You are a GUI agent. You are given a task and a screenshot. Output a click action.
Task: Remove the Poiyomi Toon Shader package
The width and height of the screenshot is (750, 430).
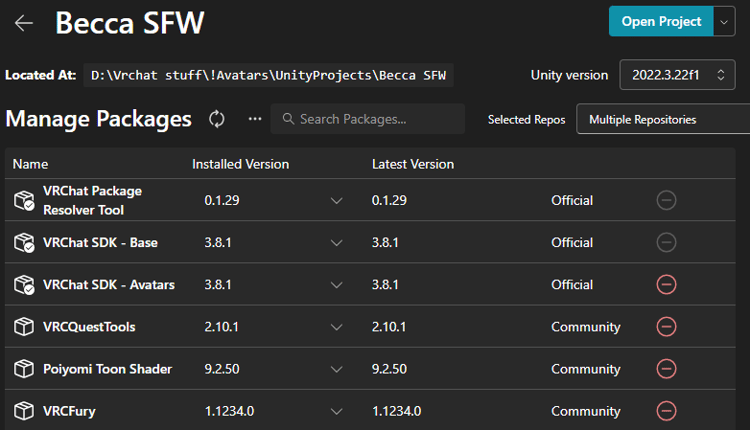[x=666, y=369]
